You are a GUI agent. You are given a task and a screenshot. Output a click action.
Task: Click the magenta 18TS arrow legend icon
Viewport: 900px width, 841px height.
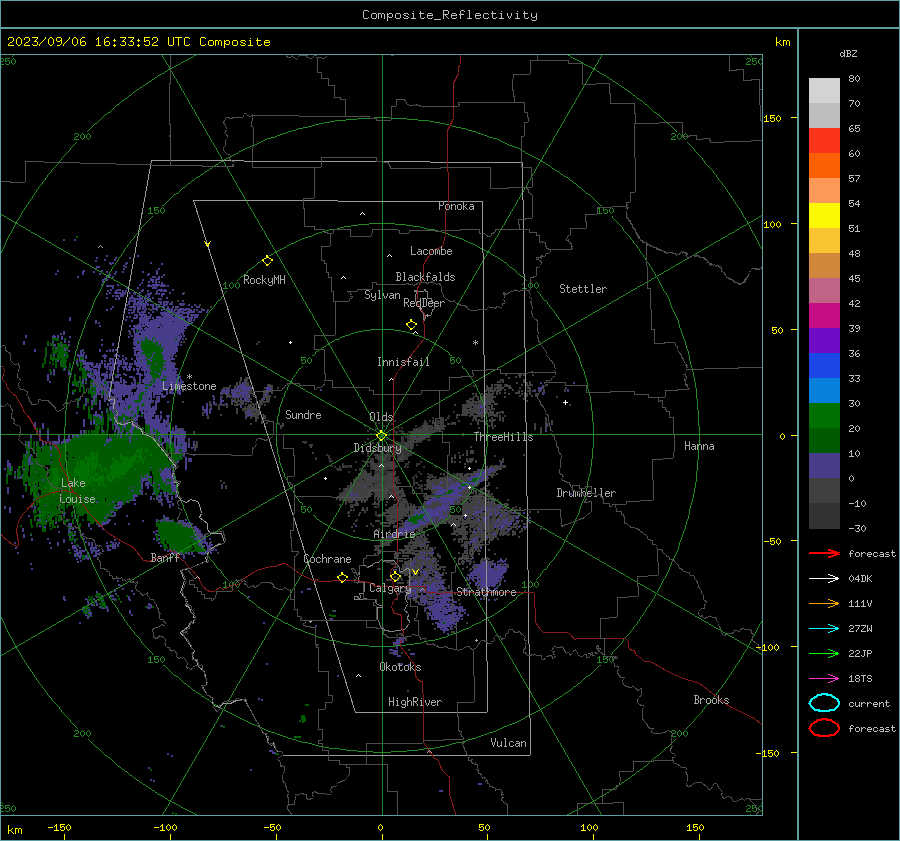click(x=824, y=679)
